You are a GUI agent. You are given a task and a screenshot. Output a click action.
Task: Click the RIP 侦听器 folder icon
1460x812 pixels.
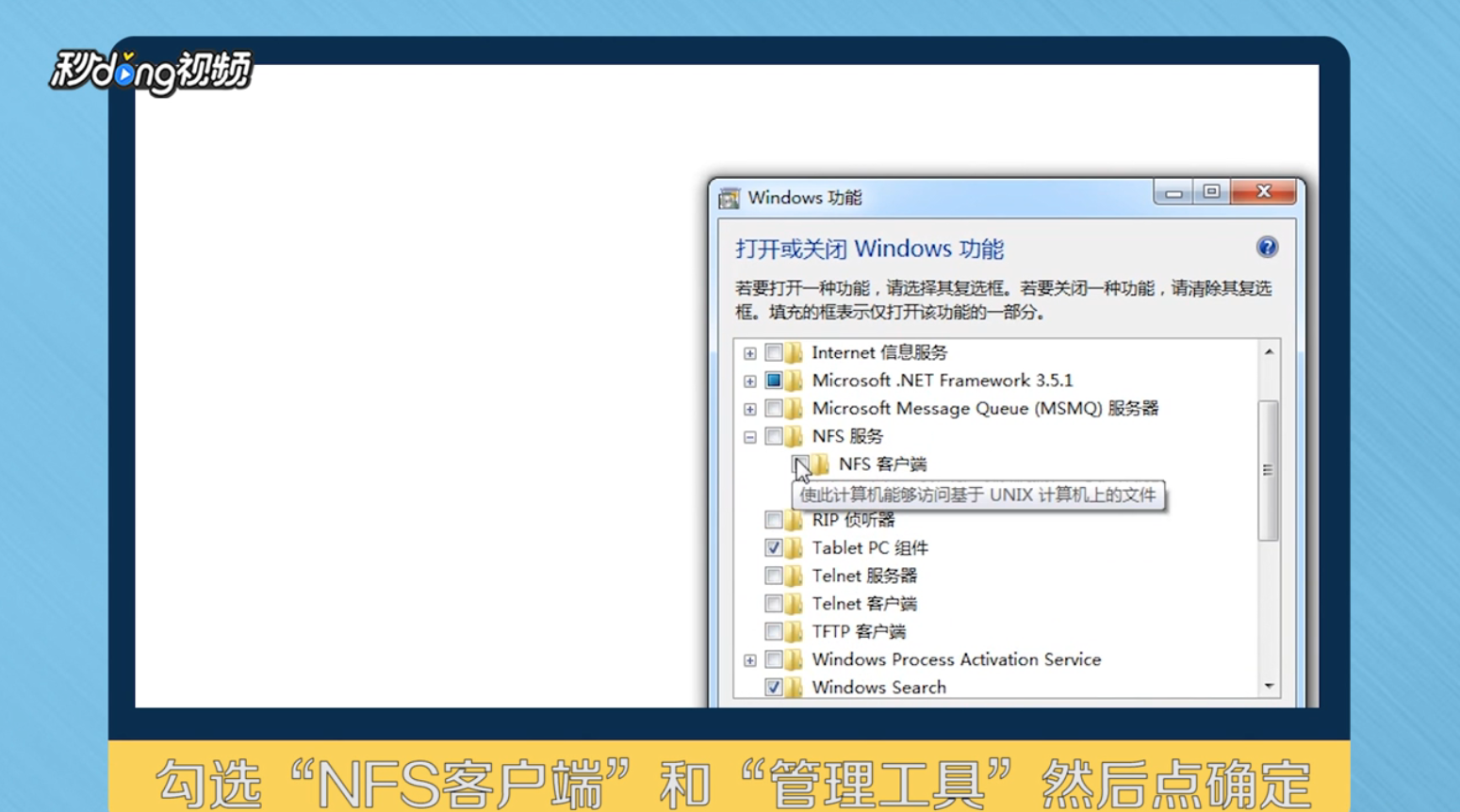pos(795,520)
